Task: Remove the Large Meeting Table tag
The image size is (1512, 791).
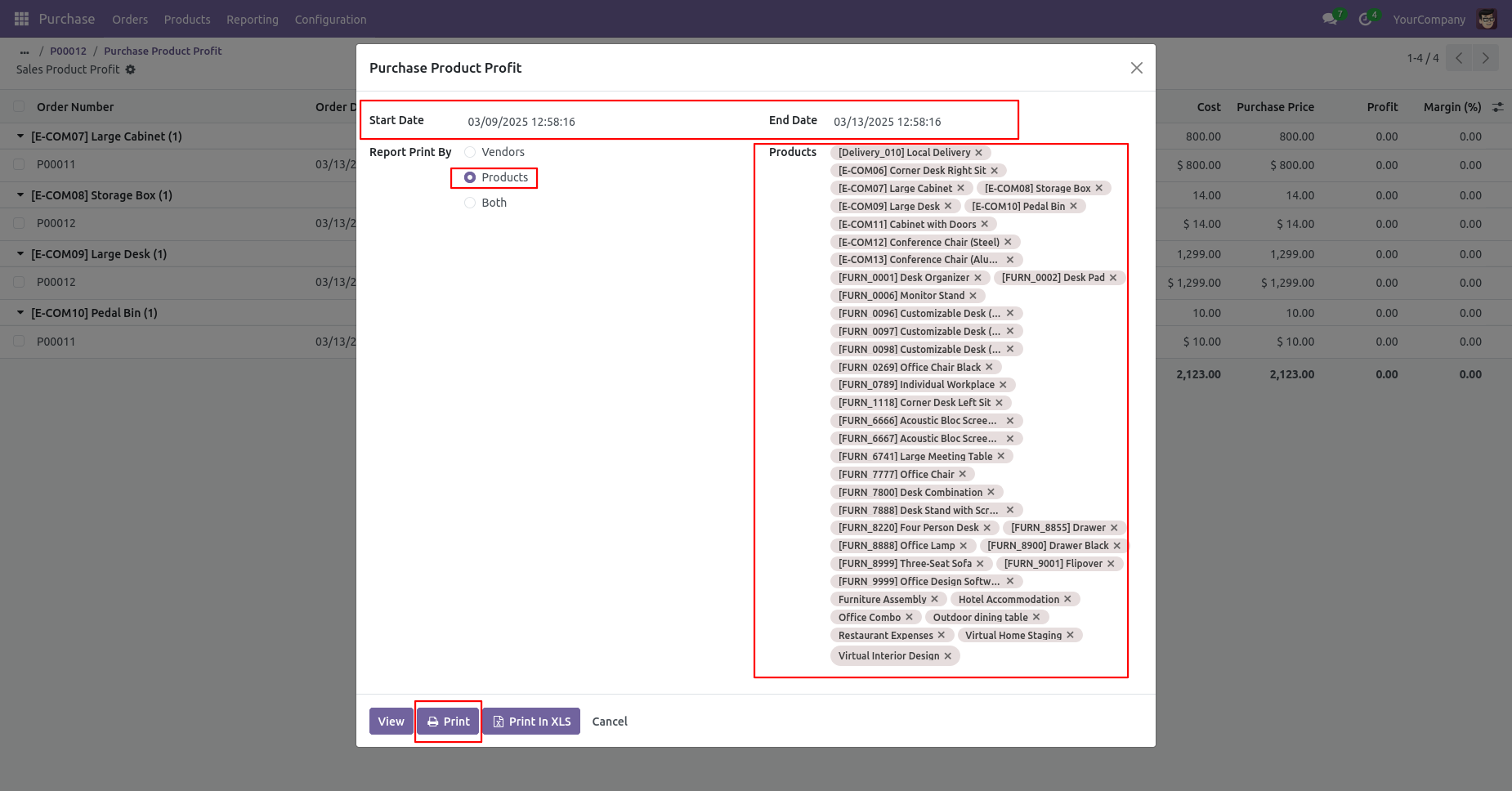Action: click(x=1001, y=456)
